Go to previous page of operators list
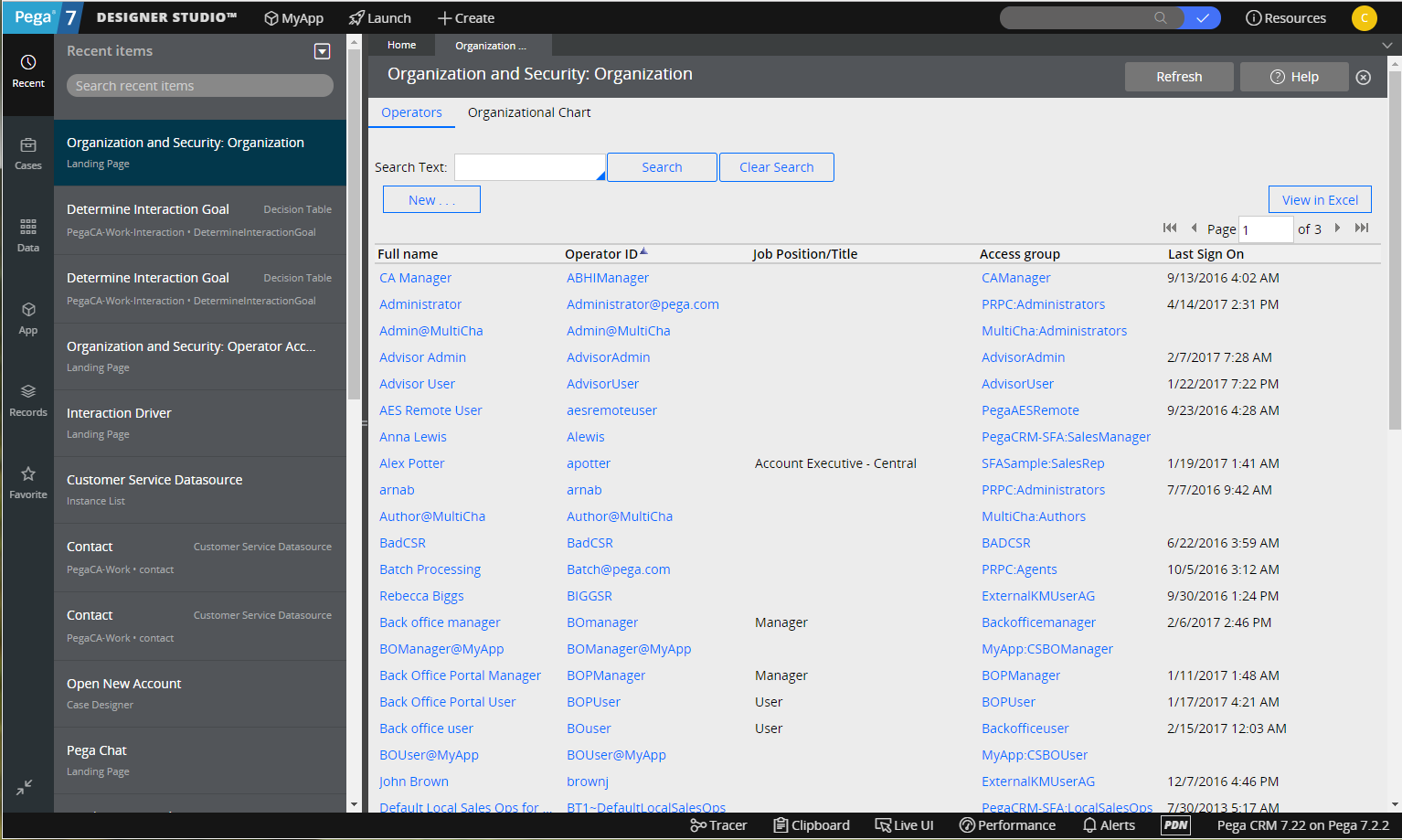1402x840 pixels. pos(1194,228)
